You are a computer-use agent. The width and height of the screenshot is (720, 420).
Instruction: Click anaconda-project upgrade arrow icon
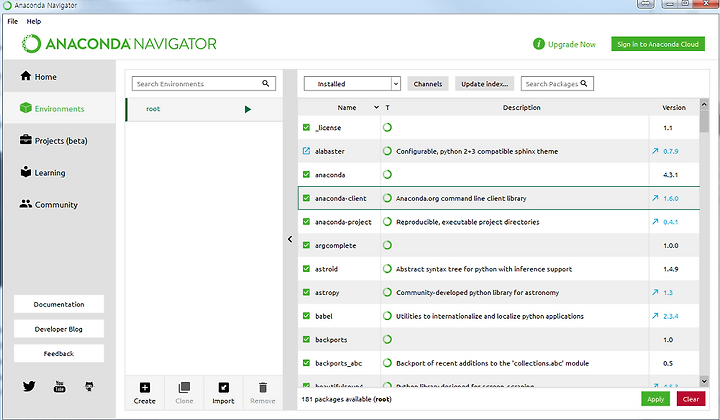click(x=655, y=222)
